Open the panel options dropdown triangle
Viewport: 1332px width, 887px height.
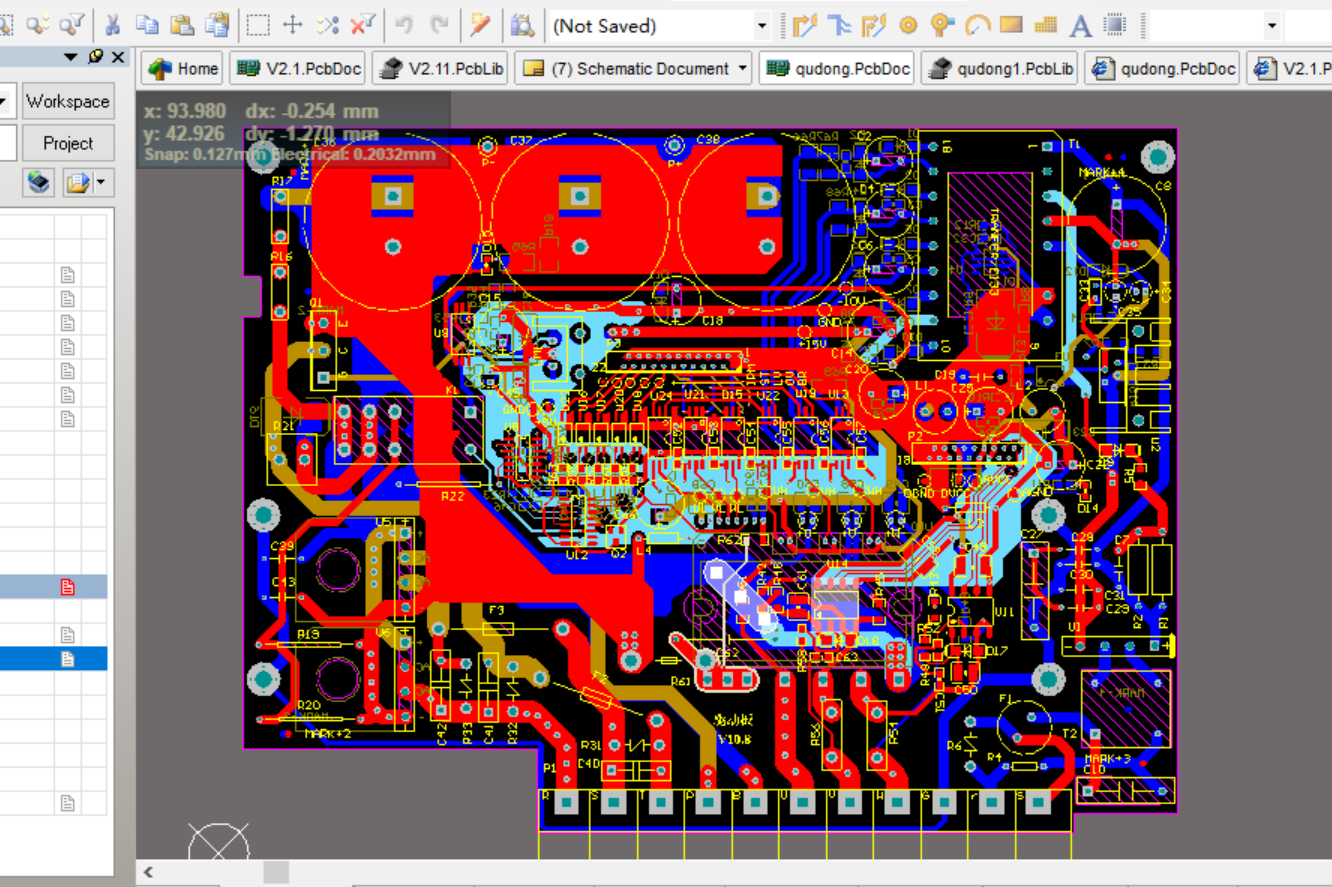click(71, 57)
